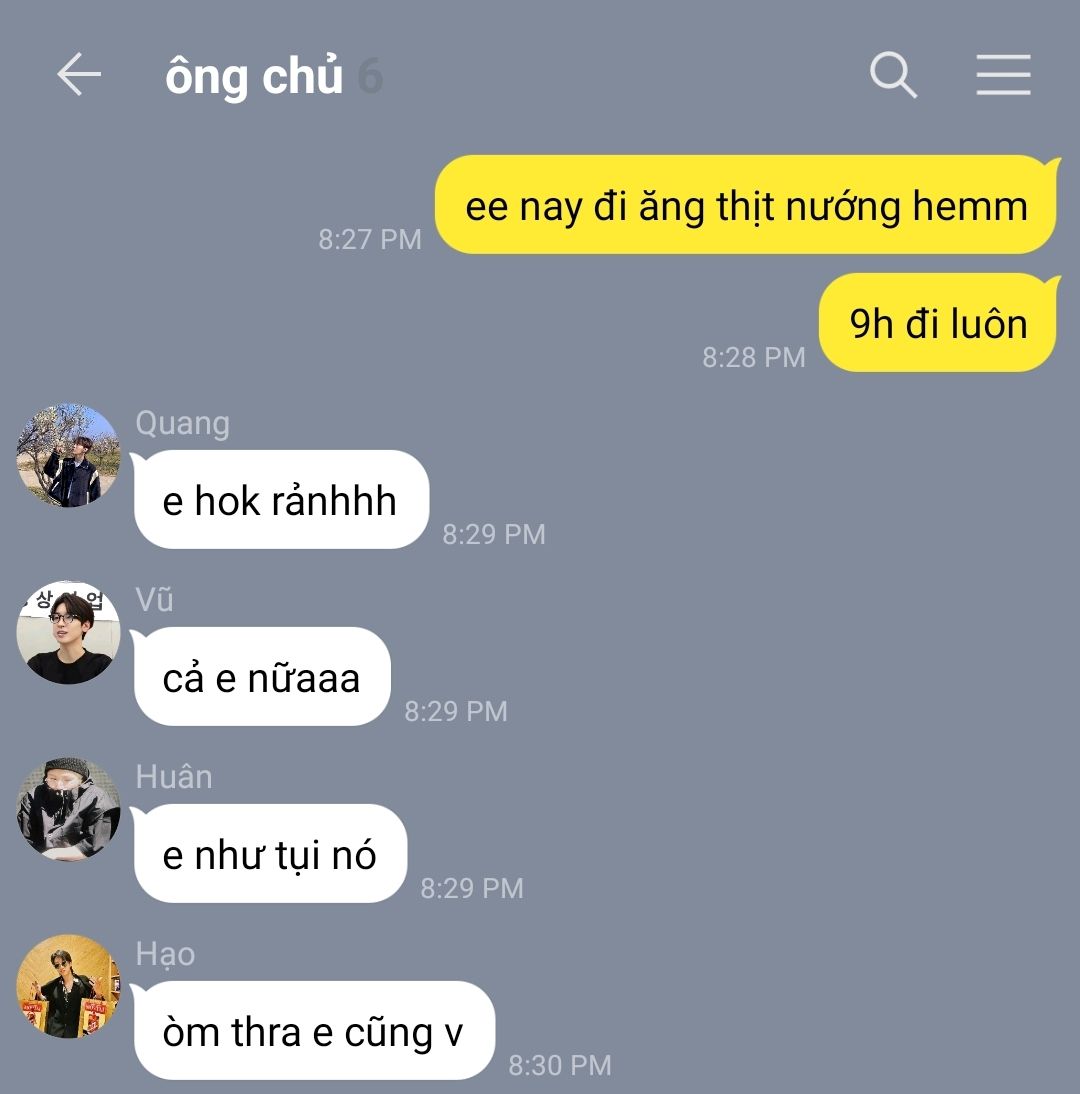Viewport: 1080px width, 1094px height.
Task: Open Hạo's profile avatar
Action: pos(68,986)
